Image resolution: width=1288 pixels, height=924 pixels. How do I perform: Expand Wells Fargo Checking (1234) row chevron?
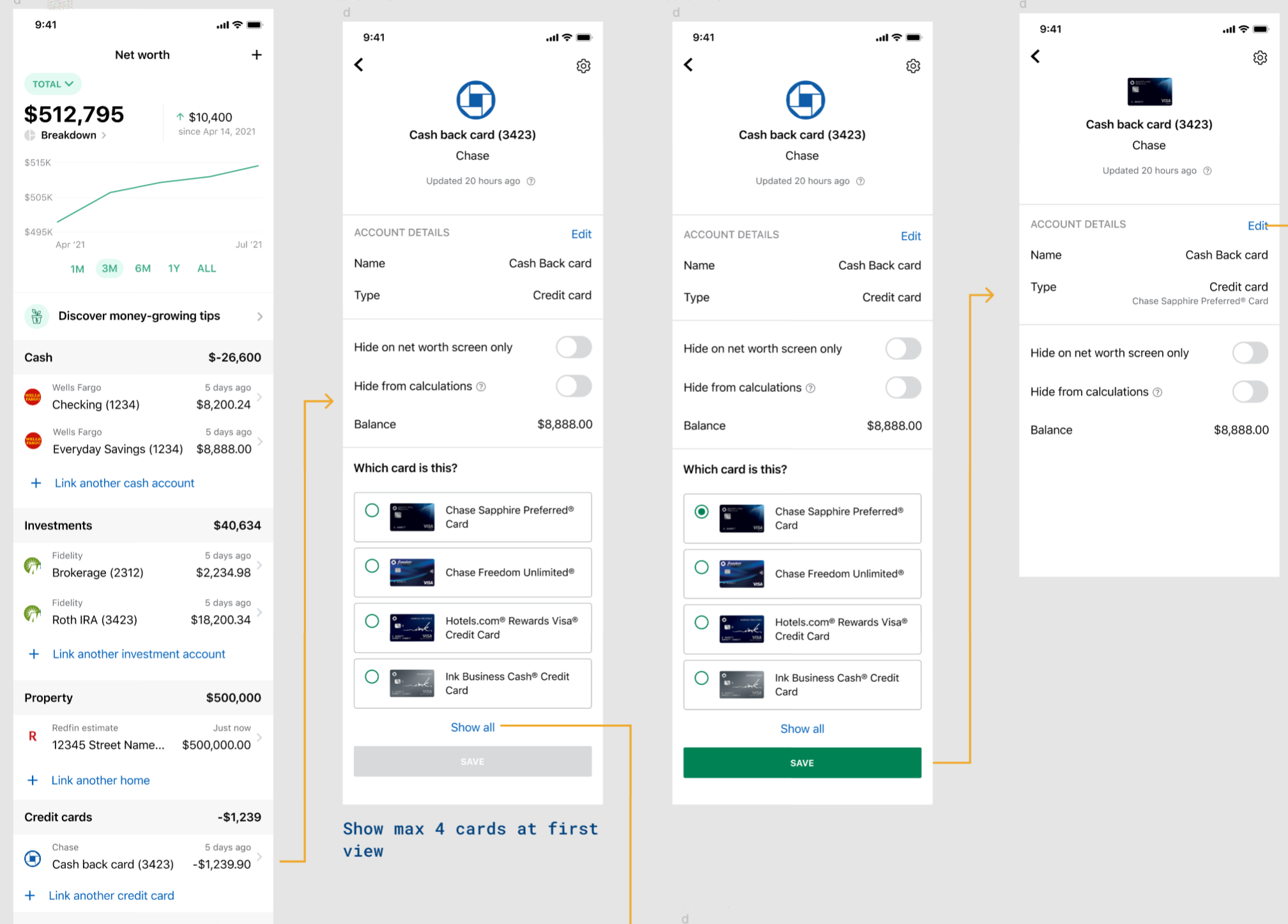pyautogui.click(x=259, y=397)
